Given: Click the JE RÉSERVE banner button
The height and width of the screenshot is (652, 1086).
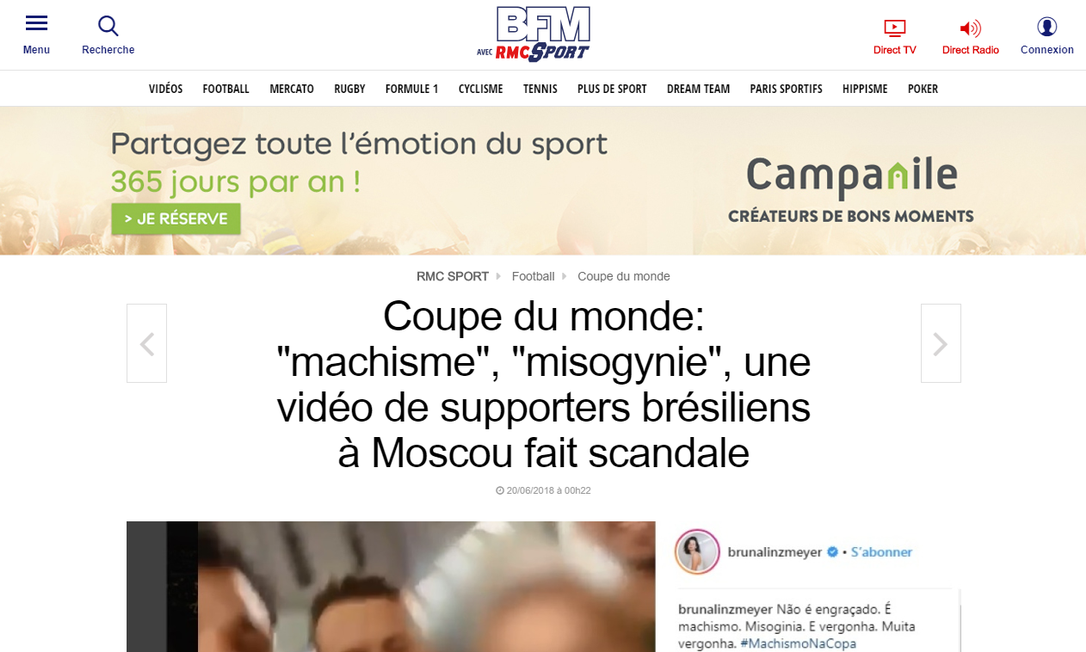Looking at the screenshot, I should 176,219.
